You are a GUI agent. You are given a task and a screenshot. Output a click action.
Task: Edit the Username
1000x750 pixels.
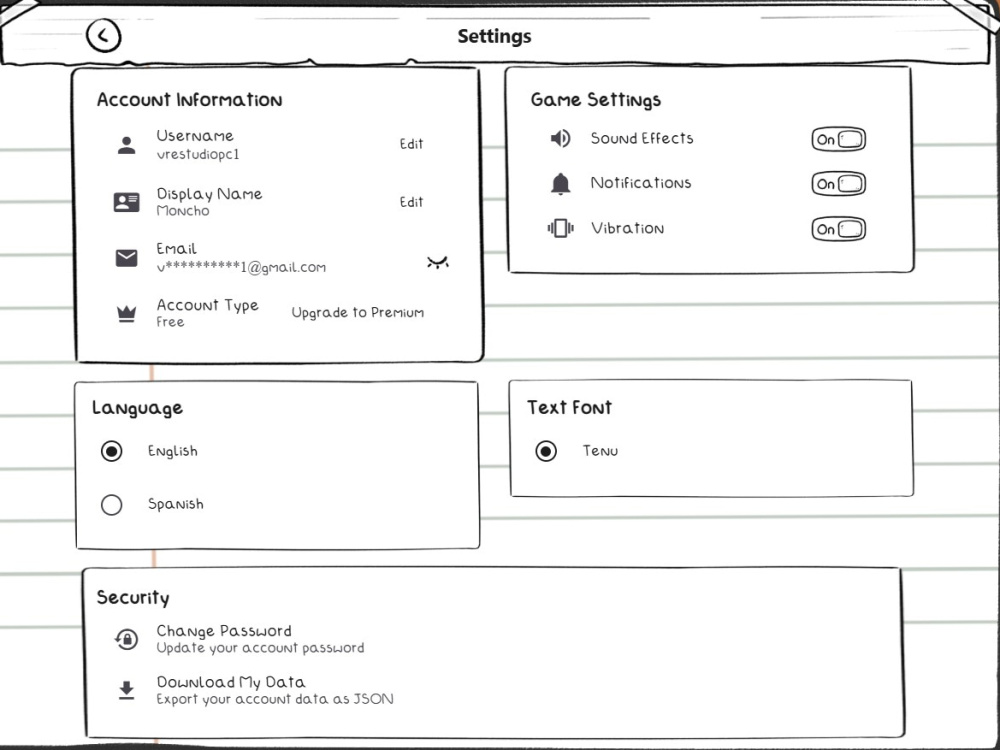[411, 144]
